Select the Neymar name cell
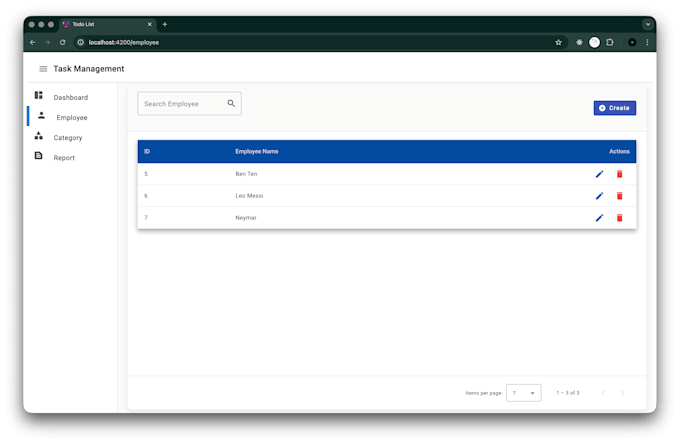 246,218
